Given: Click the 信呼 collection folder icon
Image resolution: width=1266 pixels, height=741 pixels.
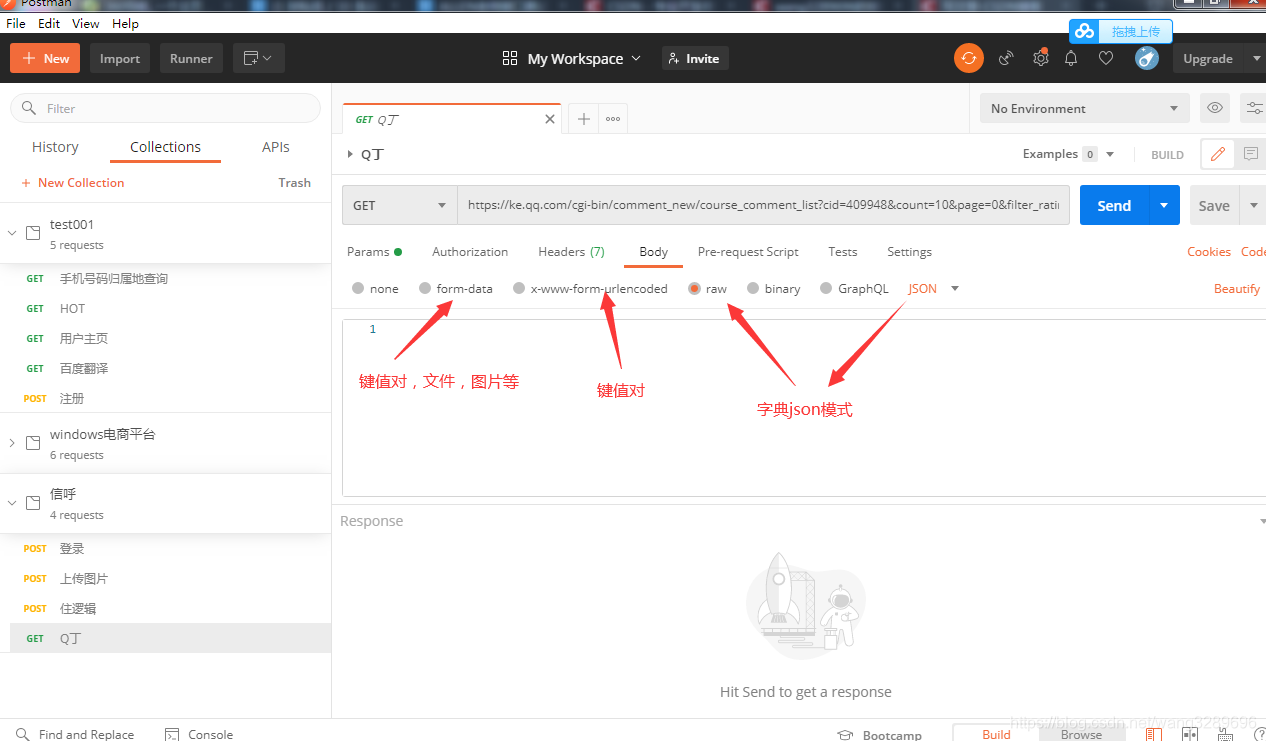Looking at the screenshot, I should 33,503.
